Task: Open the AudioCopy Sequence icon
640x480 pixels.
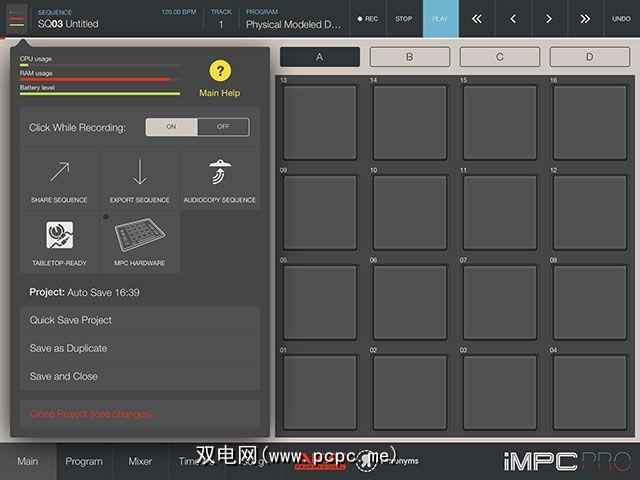Action: [220, 172]
